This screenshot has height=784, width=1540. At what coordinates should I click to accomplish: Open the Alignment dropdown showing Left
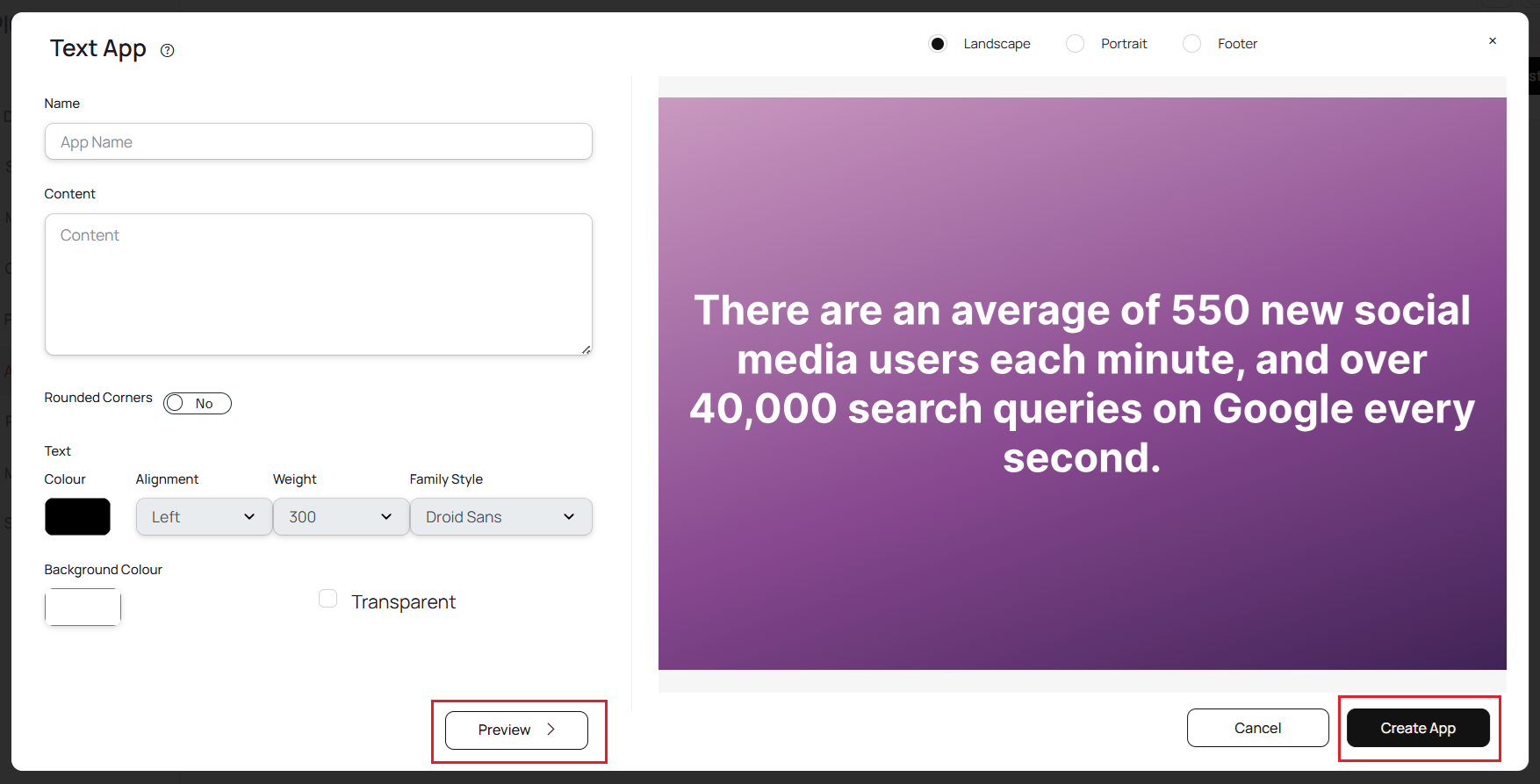[203, 517]
